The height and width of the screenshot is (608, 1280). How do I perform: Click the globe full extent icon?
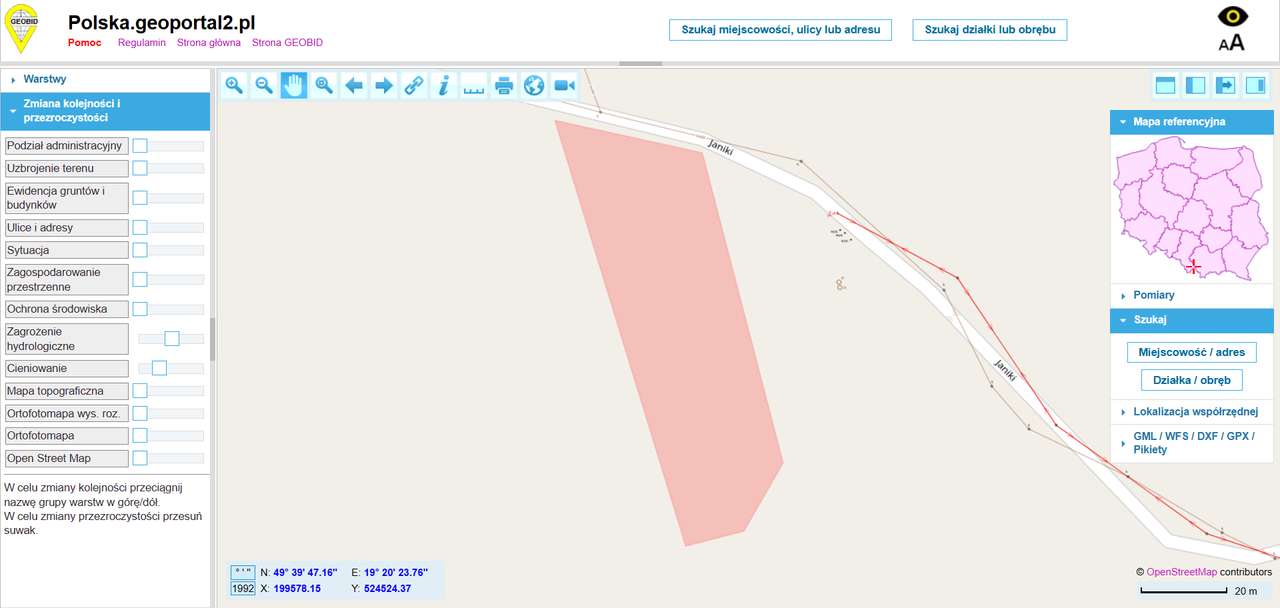click(534, 86)
